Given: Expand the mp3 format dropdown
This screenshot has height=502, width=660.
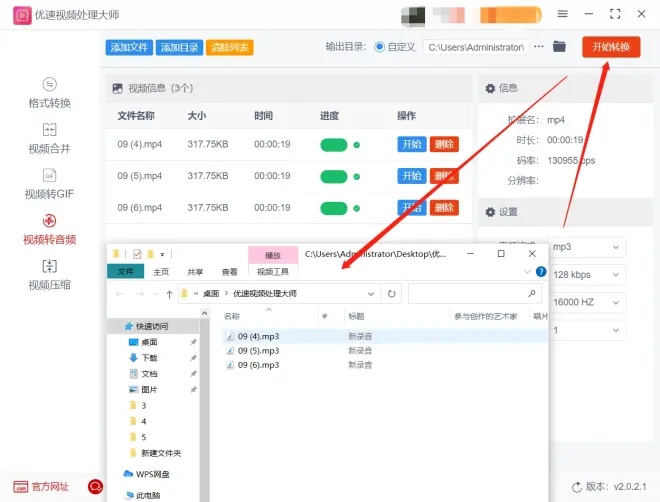Looking at the screenshot, I should pyautogui.click(x=587, y=246).
